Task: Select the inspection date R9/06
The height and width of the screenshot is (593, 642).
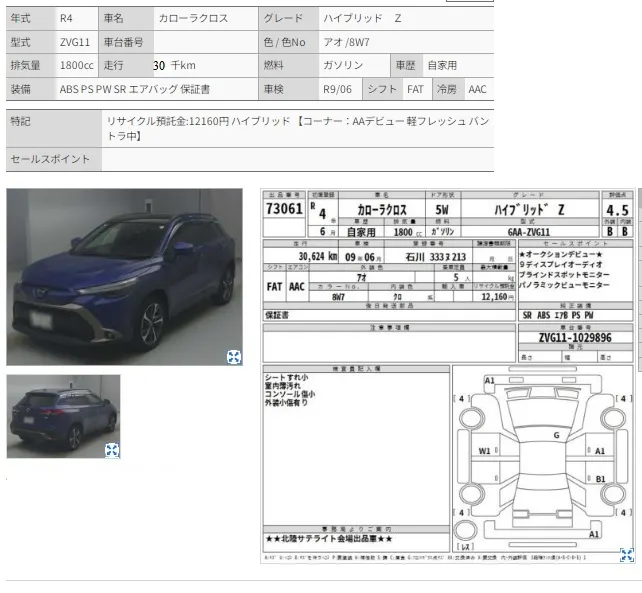Action: pos(337,89)
